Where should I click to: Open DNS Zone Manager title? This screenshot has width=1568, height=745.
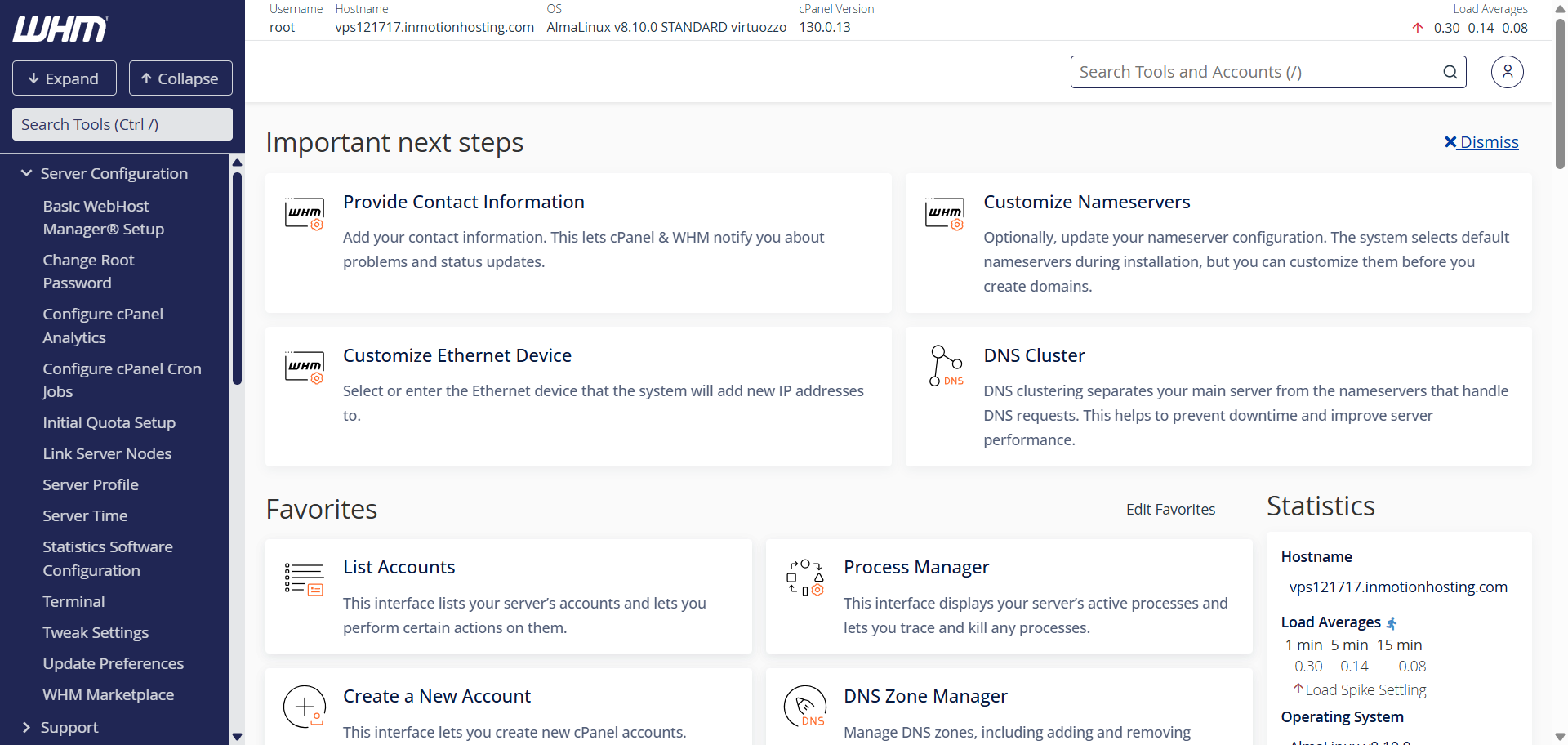coord(925,696)
